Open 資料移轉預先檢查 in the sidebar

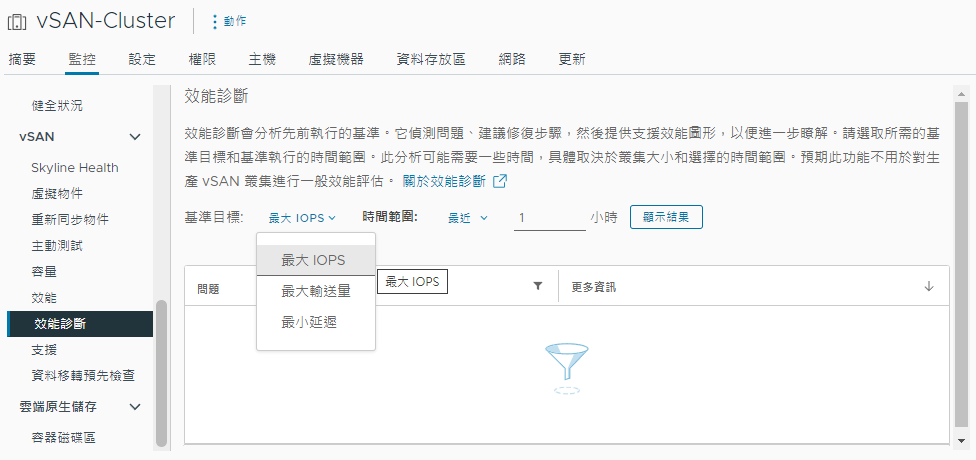83,376
